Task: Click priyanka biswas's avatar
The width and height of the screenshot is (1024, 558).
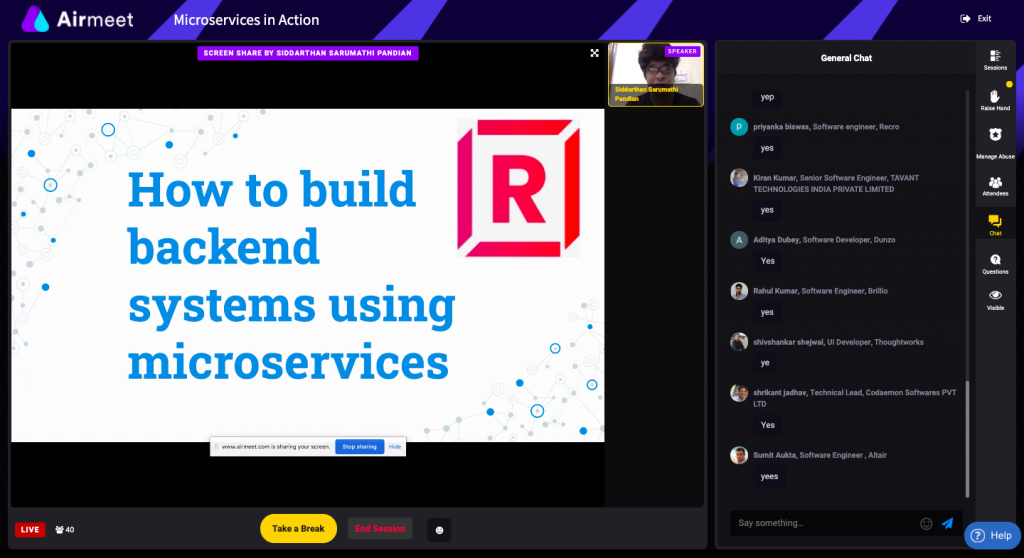Action: [739, 127]
